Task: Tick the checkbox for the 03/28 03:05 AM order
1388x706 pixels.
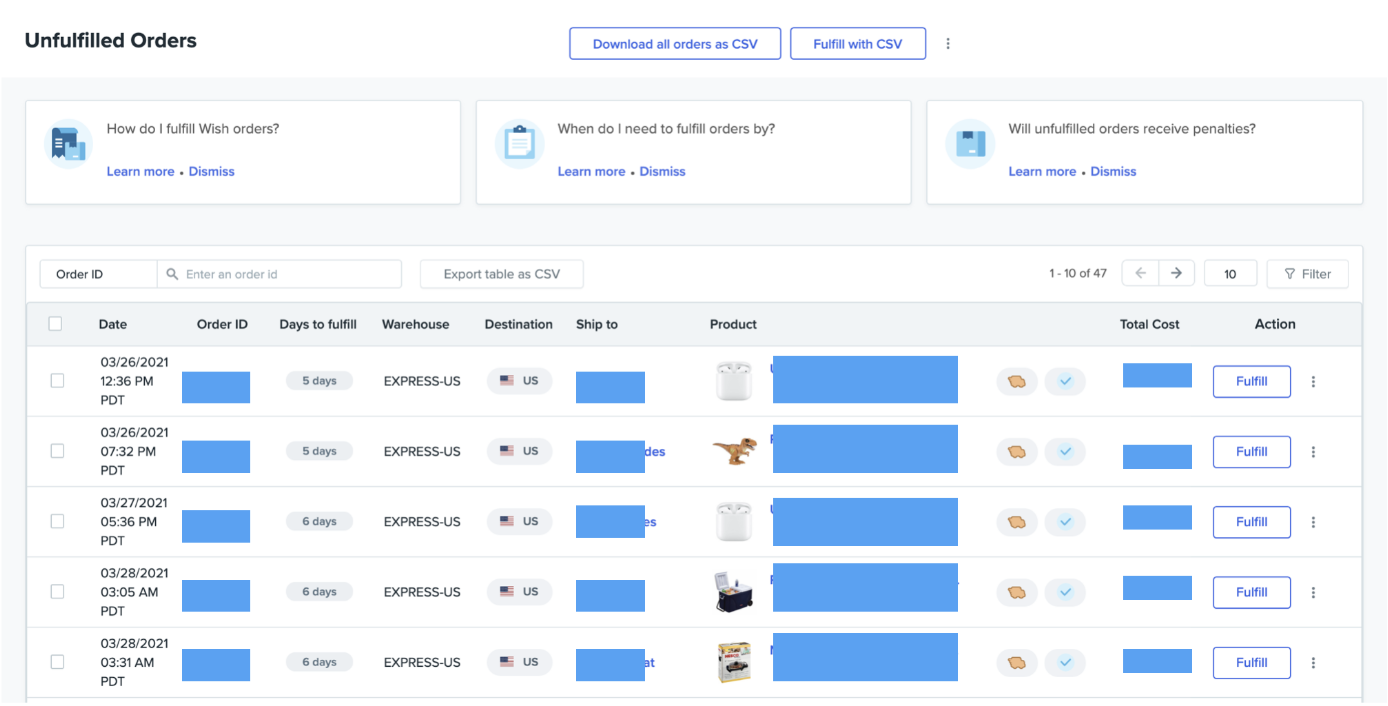Action: [x=57, y=592]
